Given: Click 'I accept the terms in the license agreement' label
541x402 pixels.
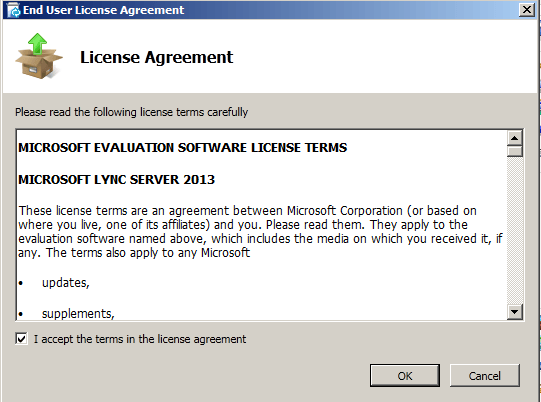Looking at the screenshot, I should (140, 339).
